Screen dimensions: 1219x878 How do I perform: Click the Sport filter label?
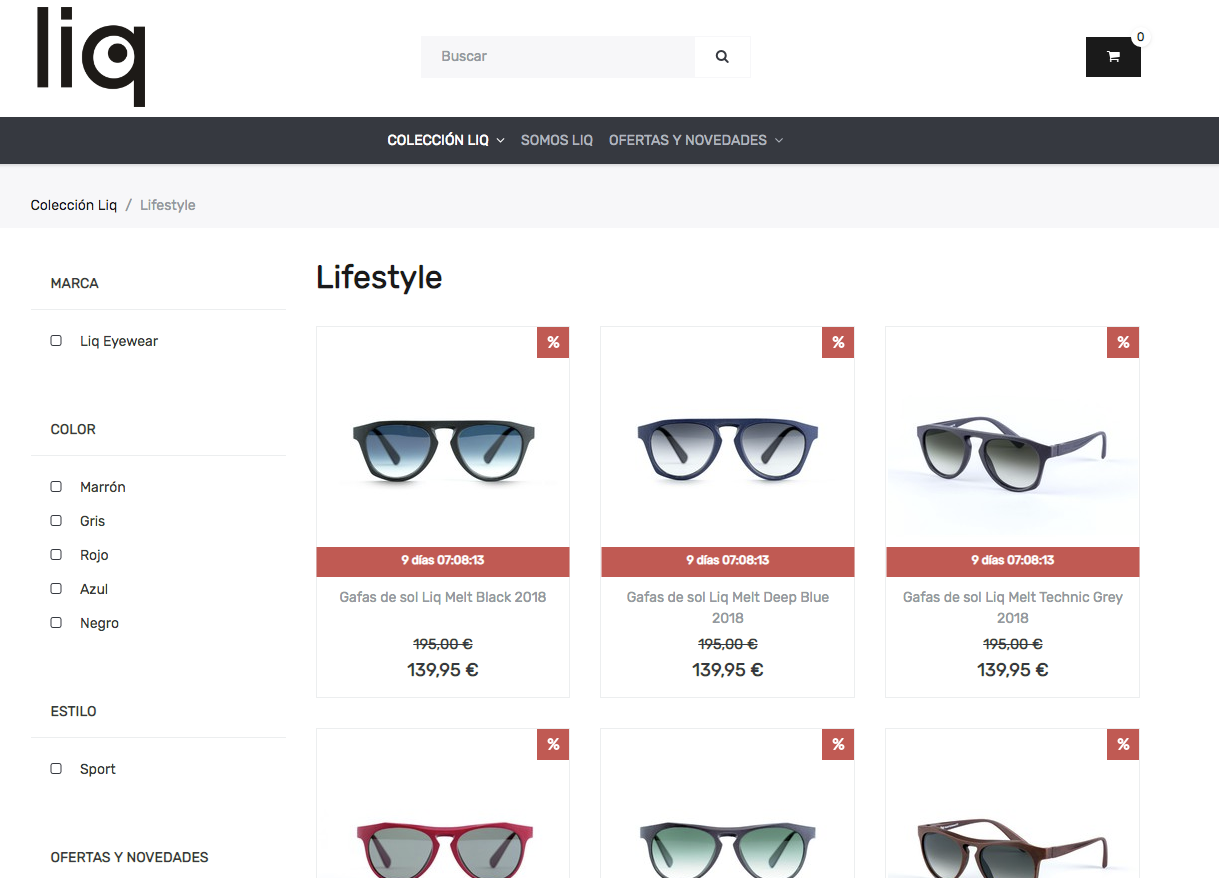[98, 769]
